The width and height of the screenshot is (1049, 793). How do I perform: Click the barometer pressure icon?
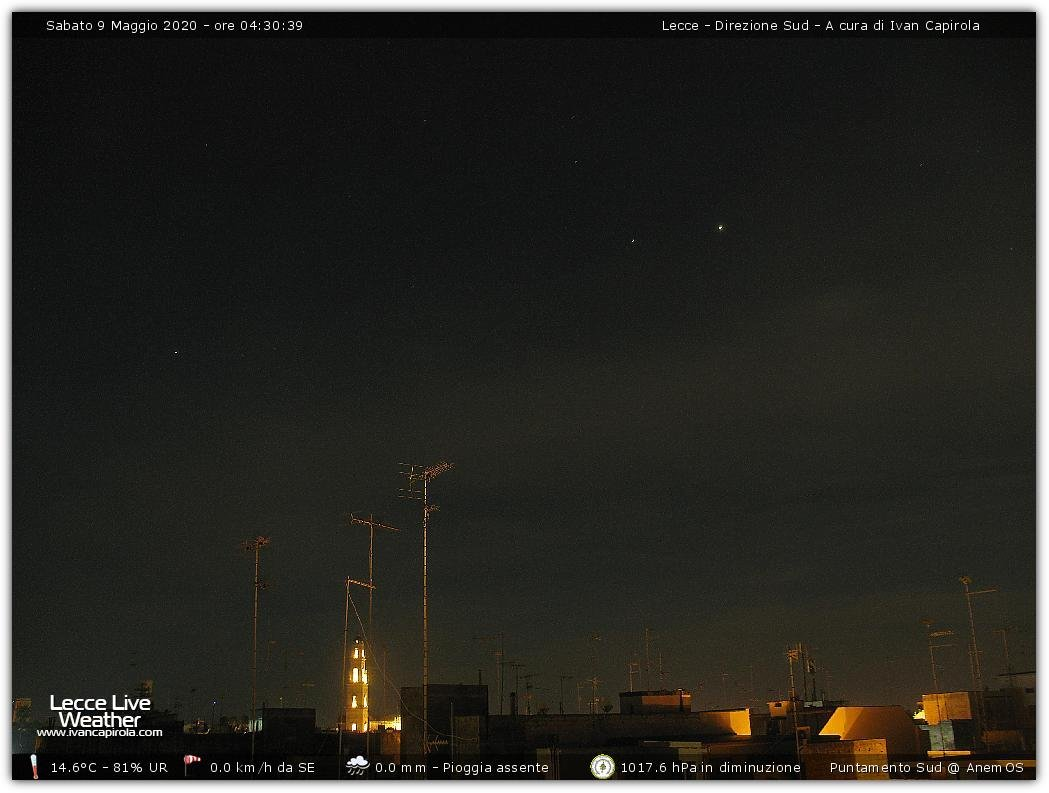click(x=602, y=767)
